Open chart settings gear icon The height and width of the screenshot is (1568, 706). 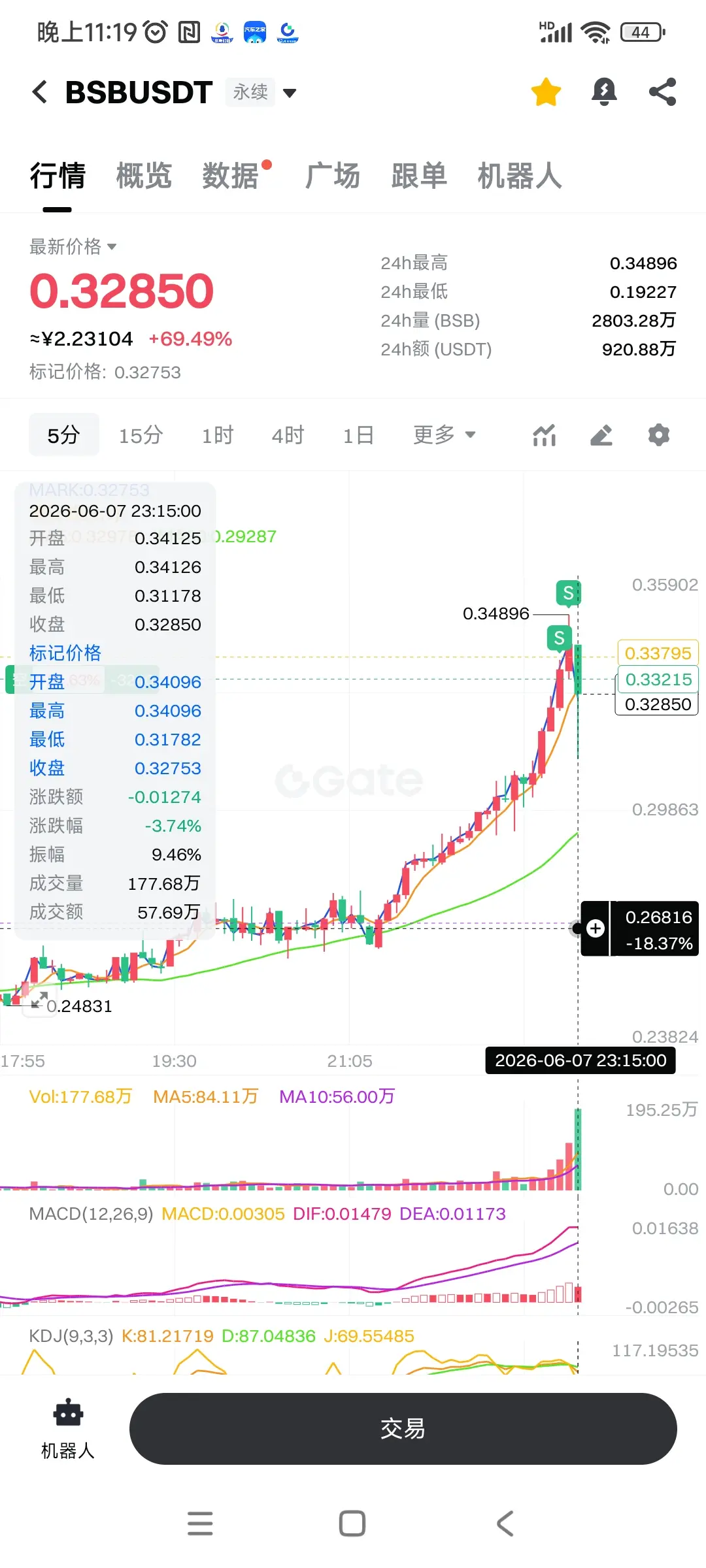click(659, 435)
